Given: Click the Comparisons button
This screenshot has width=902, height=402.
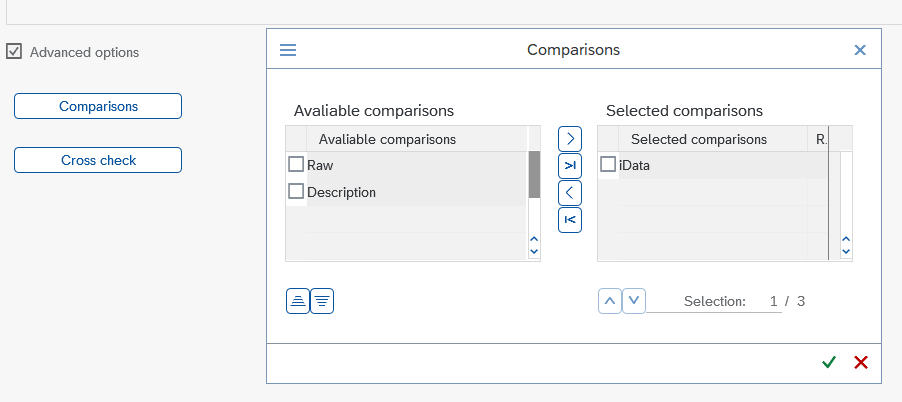Looking at the screenshot, I should [x=98, y=106].
